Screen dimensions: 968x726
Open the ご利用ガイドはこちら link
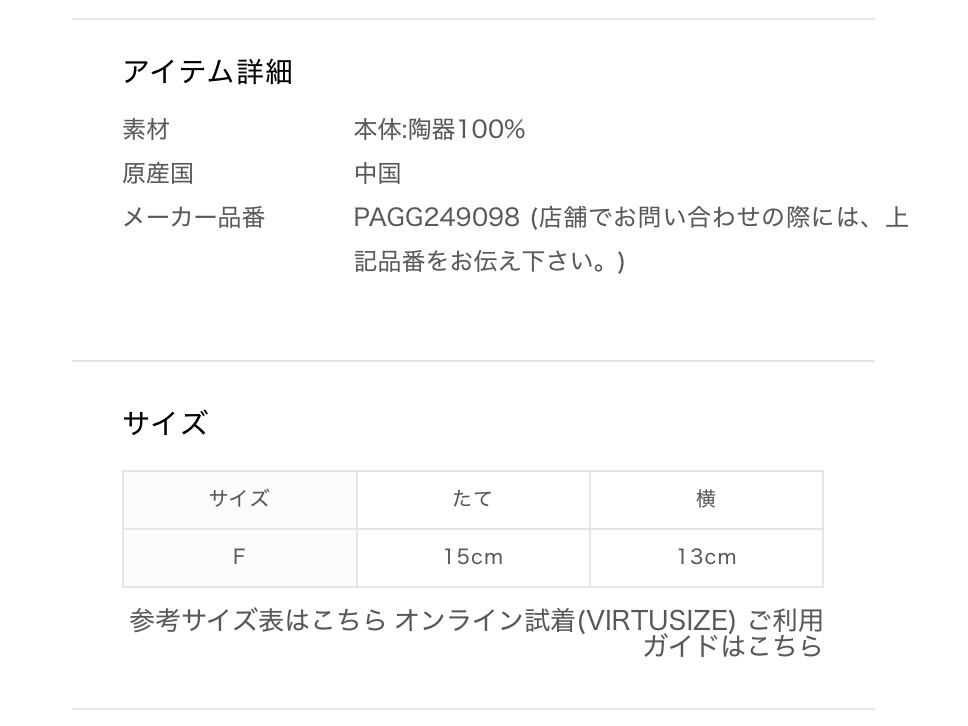coord(732,646)
